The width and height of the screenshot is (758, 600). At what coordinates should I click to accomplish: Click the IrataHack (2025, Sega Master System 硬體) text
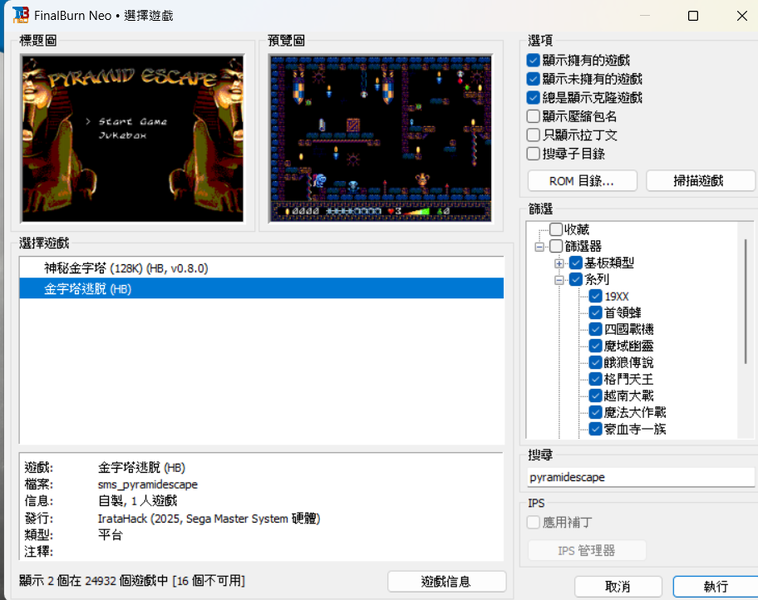pos(209,518)
